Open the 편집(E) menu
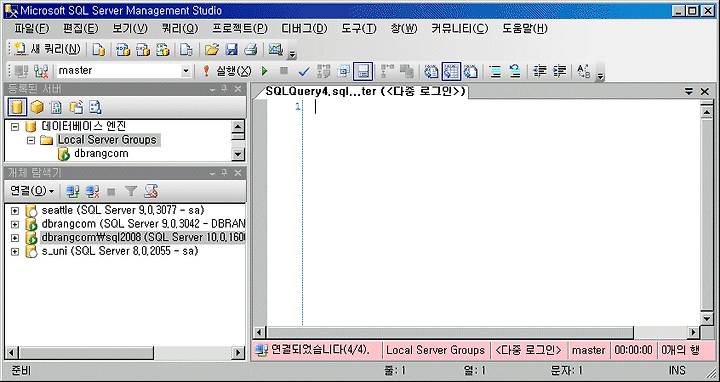Image resolution: width=720 pixels, height=382 pixels. click(x=80, y=28)
